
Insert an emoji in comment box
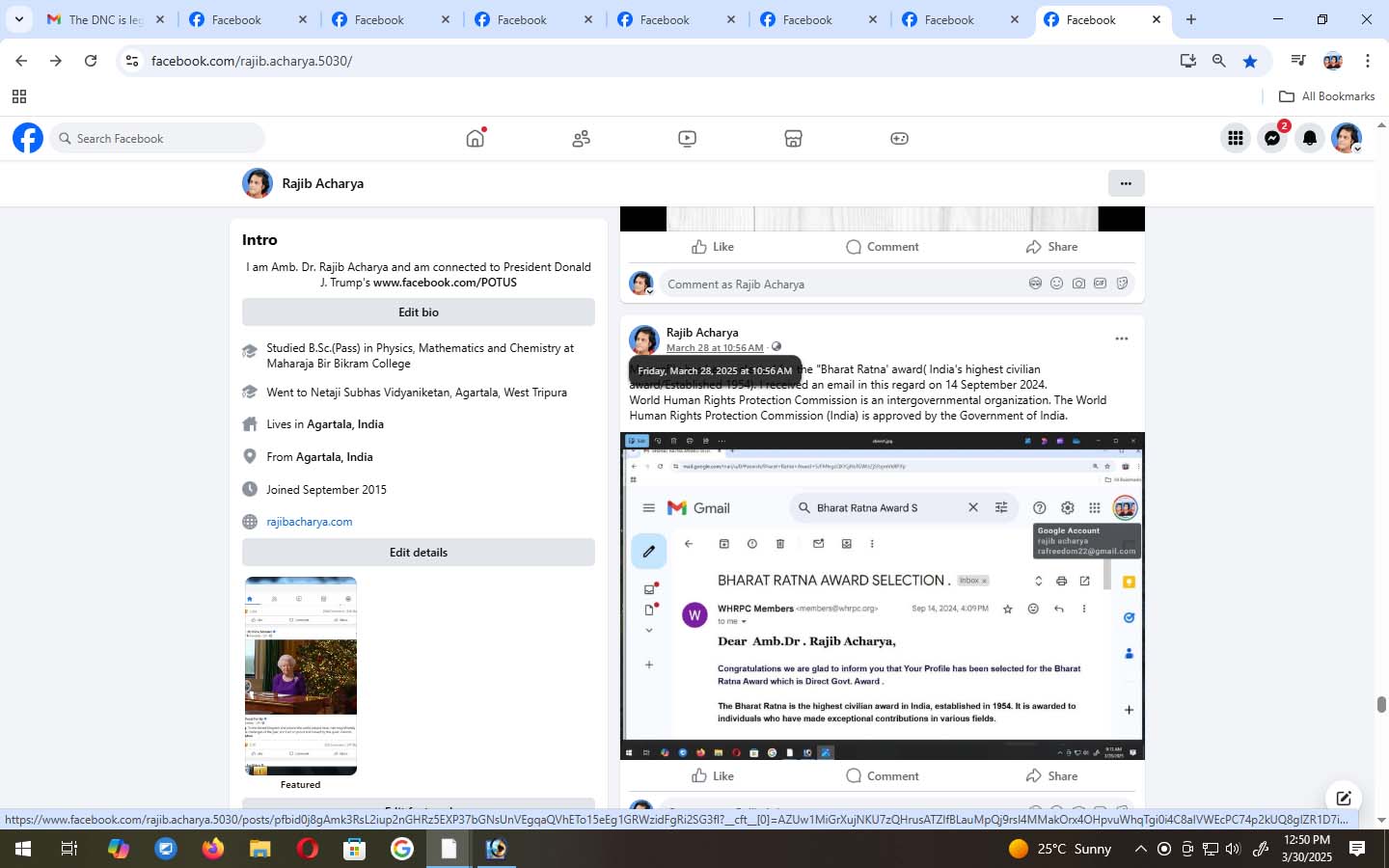pos(1056,284)
